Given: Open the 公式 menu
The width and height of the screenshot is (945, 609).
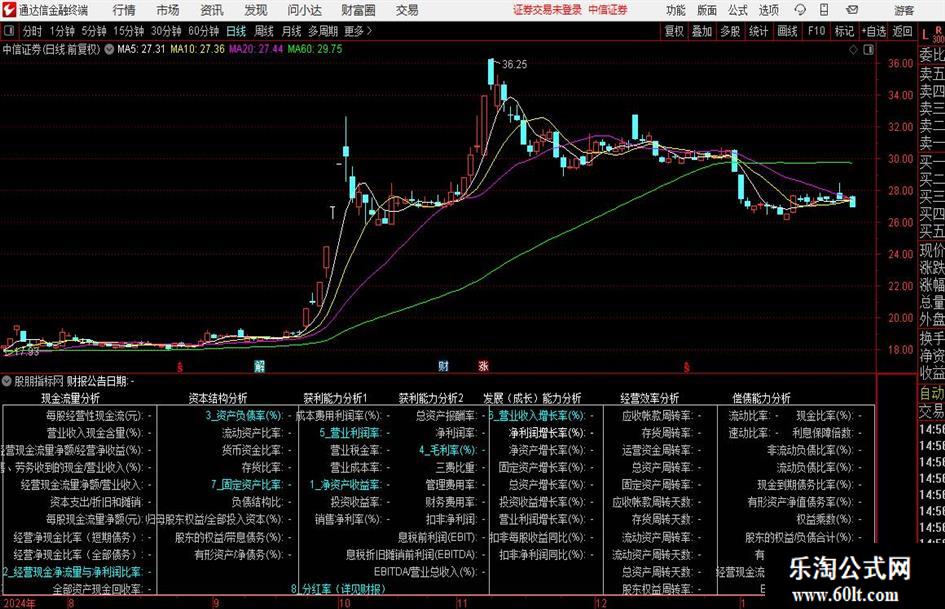Looking at the screenshot, I should (x=737, y=10).
